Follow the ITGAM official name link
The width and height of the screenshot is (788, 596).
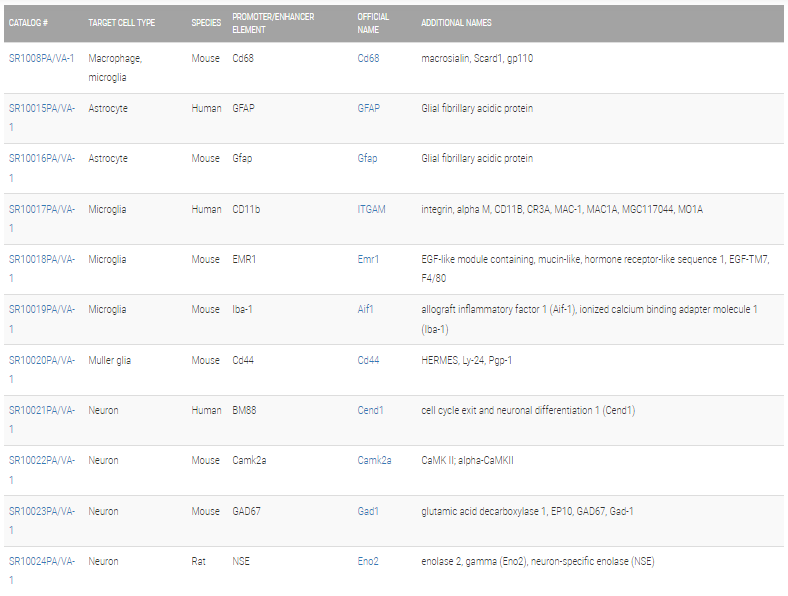371,209
